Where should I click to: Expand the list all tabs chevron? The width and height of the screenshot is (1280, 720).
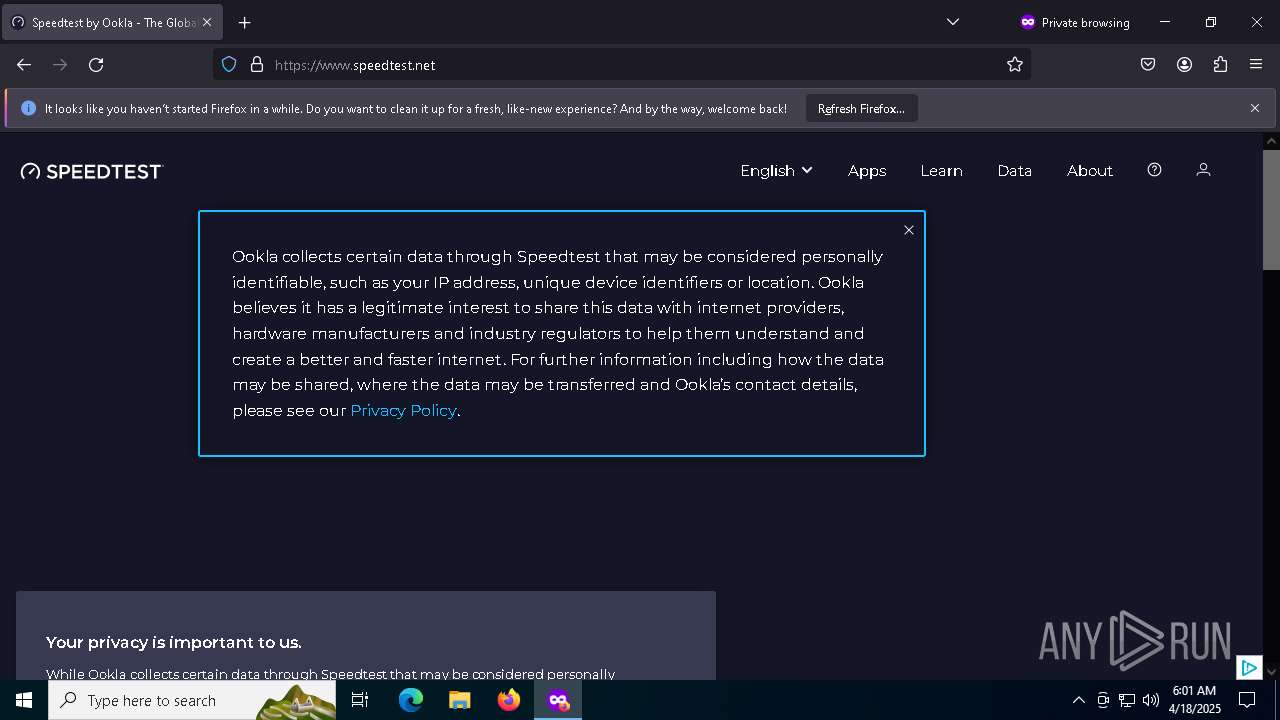(953, 22)
